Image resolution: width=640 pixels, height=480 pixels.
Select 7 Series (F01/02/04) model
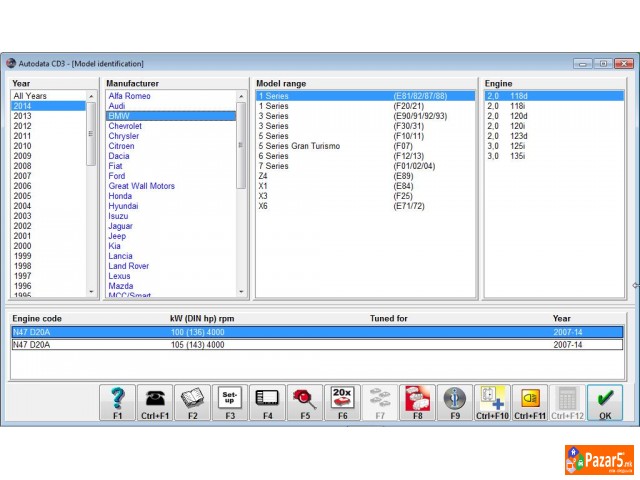[x=365, y=166]
